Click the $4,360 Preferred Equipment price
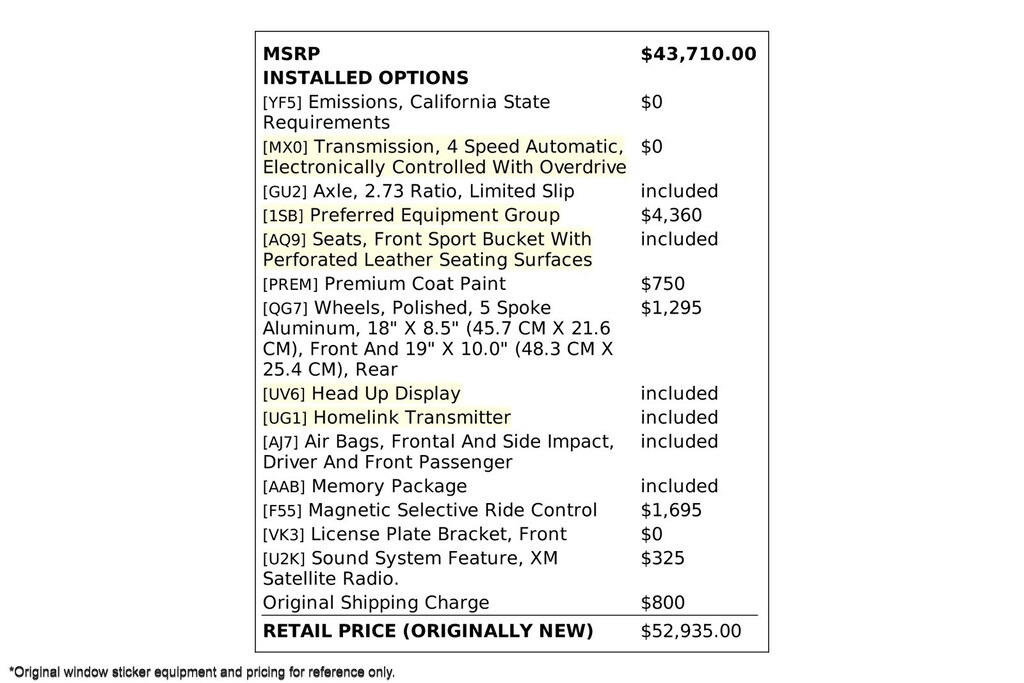Screen dimensions: 1024x683 pos(671,215)
